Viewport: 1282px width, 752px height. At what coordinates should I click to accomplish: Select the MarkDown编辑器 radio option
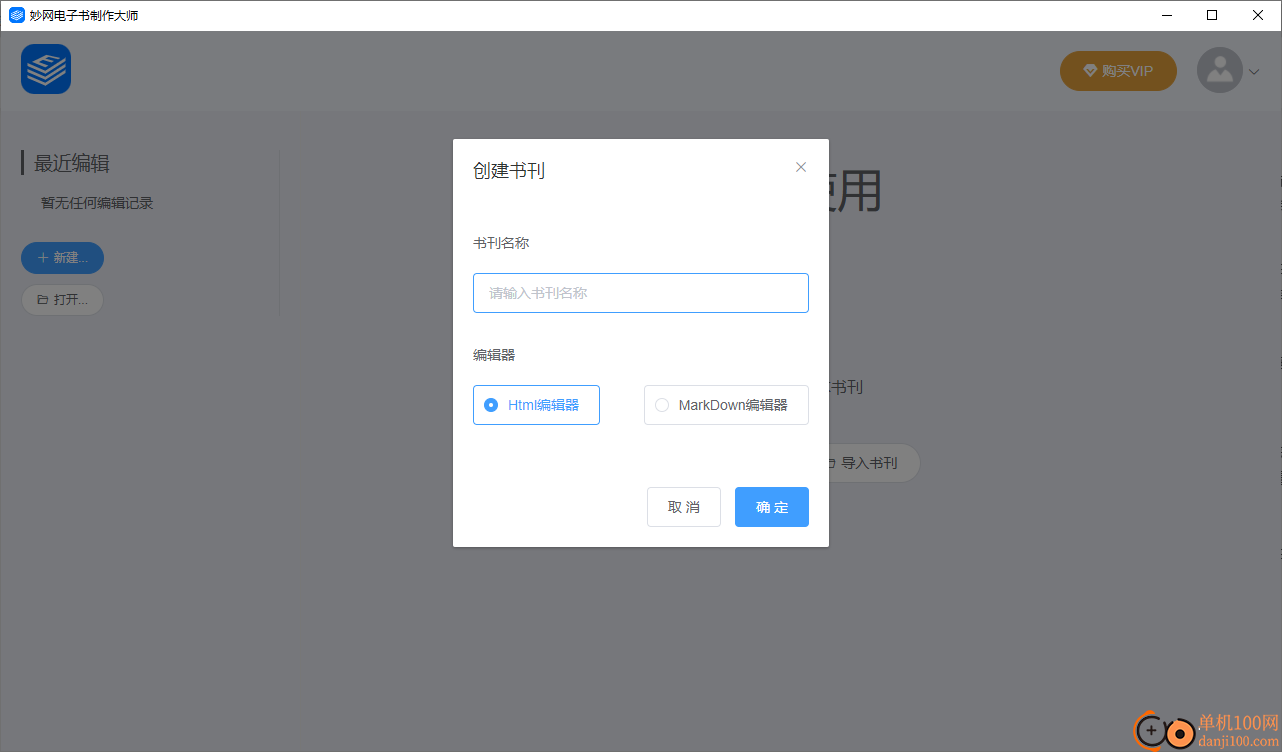click(726, 405)
